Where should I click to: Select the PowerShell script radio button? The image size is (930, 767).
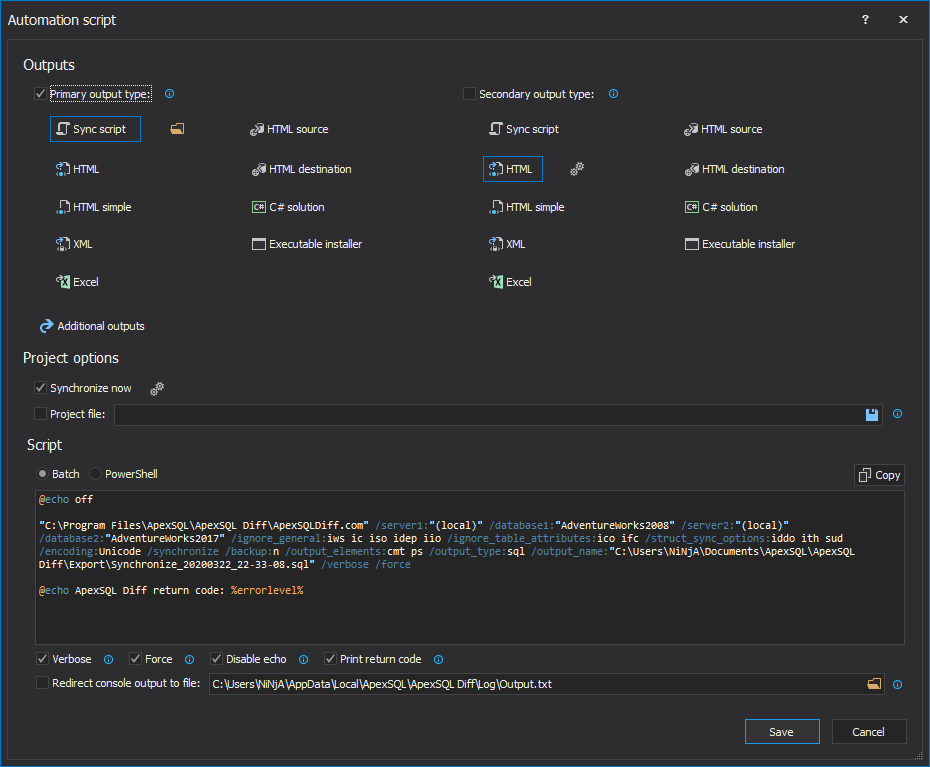click(96, 474)
